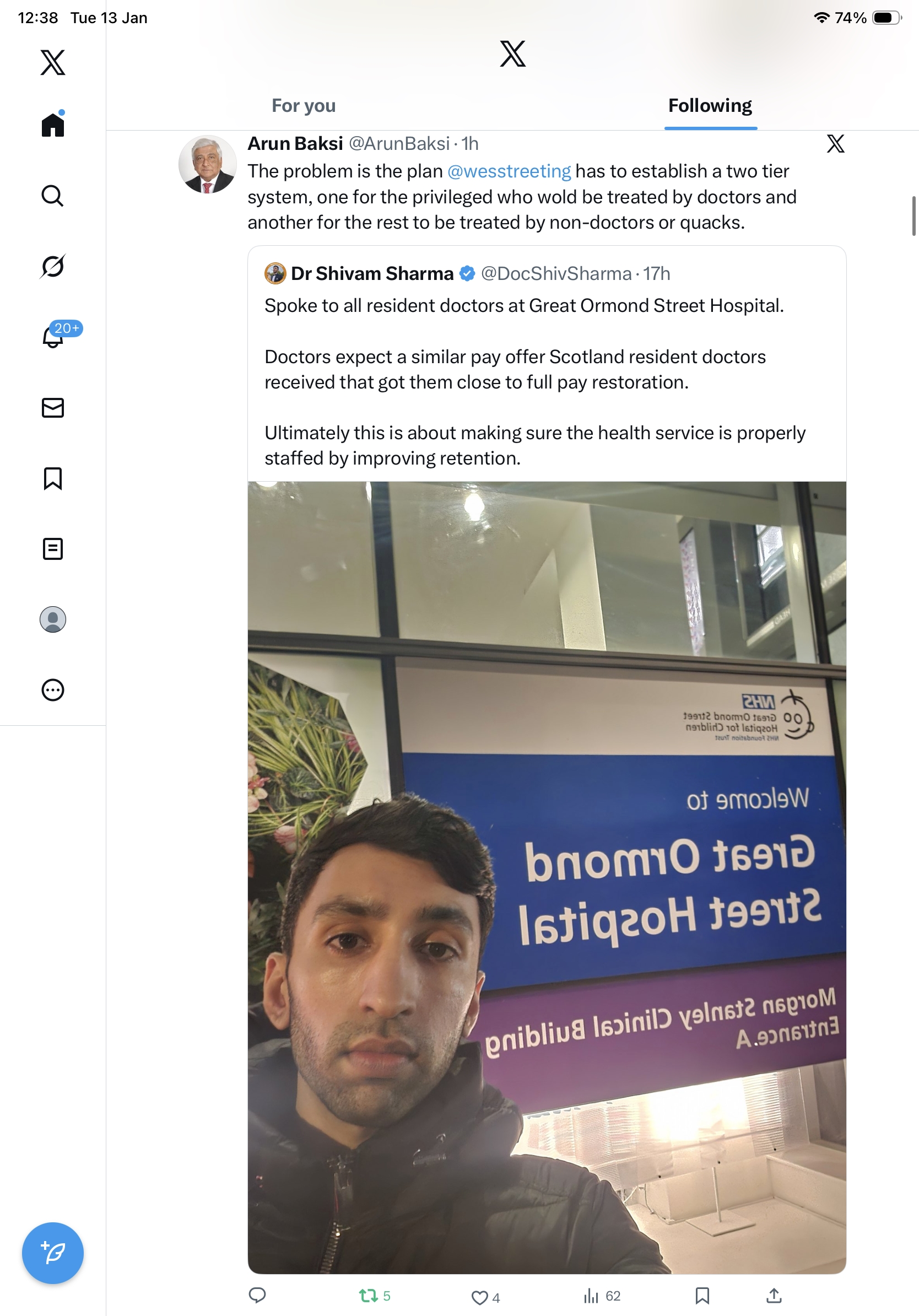This screenshot has width=919, height=1316.
Task: Open the Search magnifier in sidebar
Action: (53, 196)
